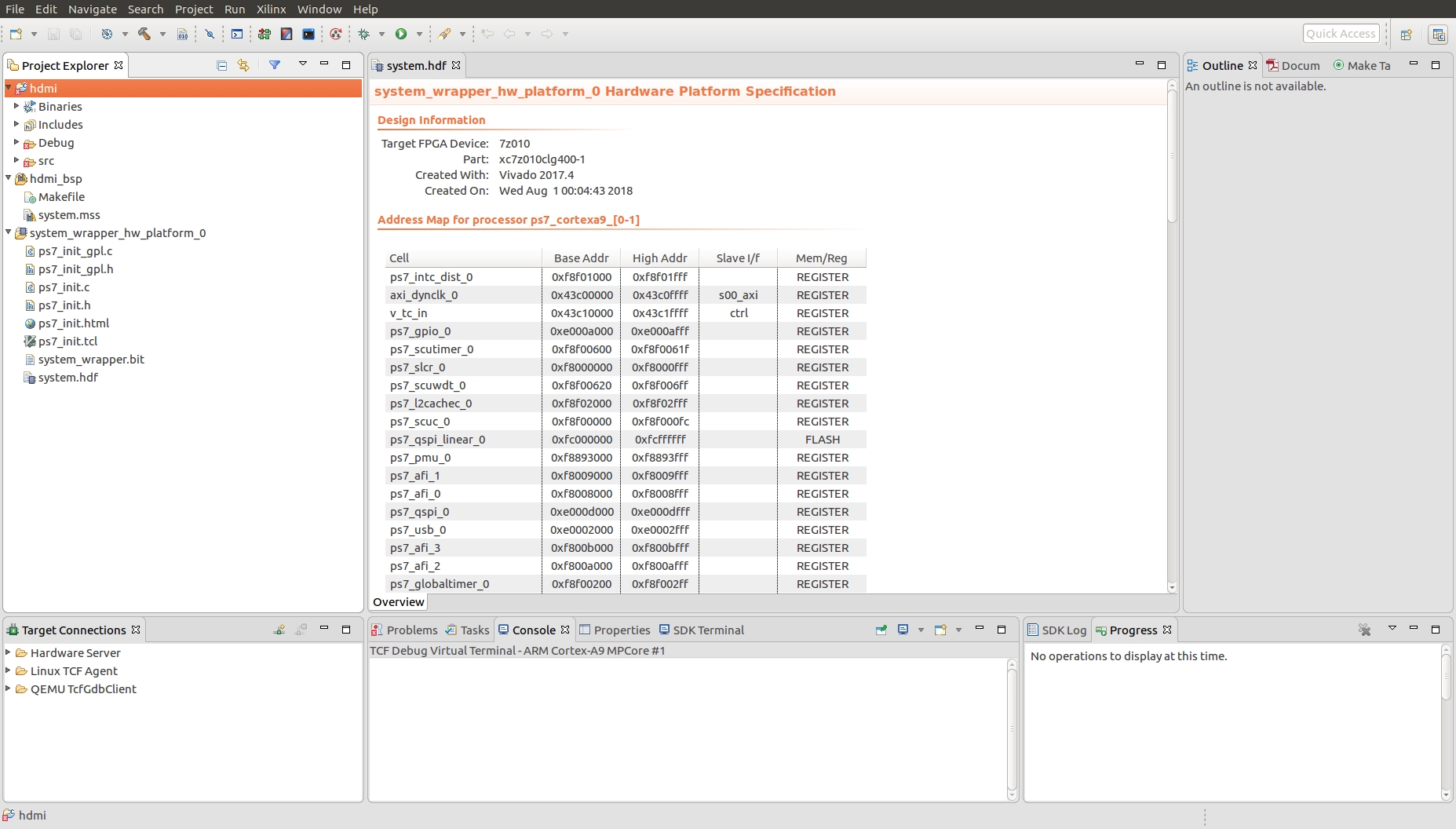1456x829 pixels.
Task: Open the Xilinx menu
Action: click(271, 9)
